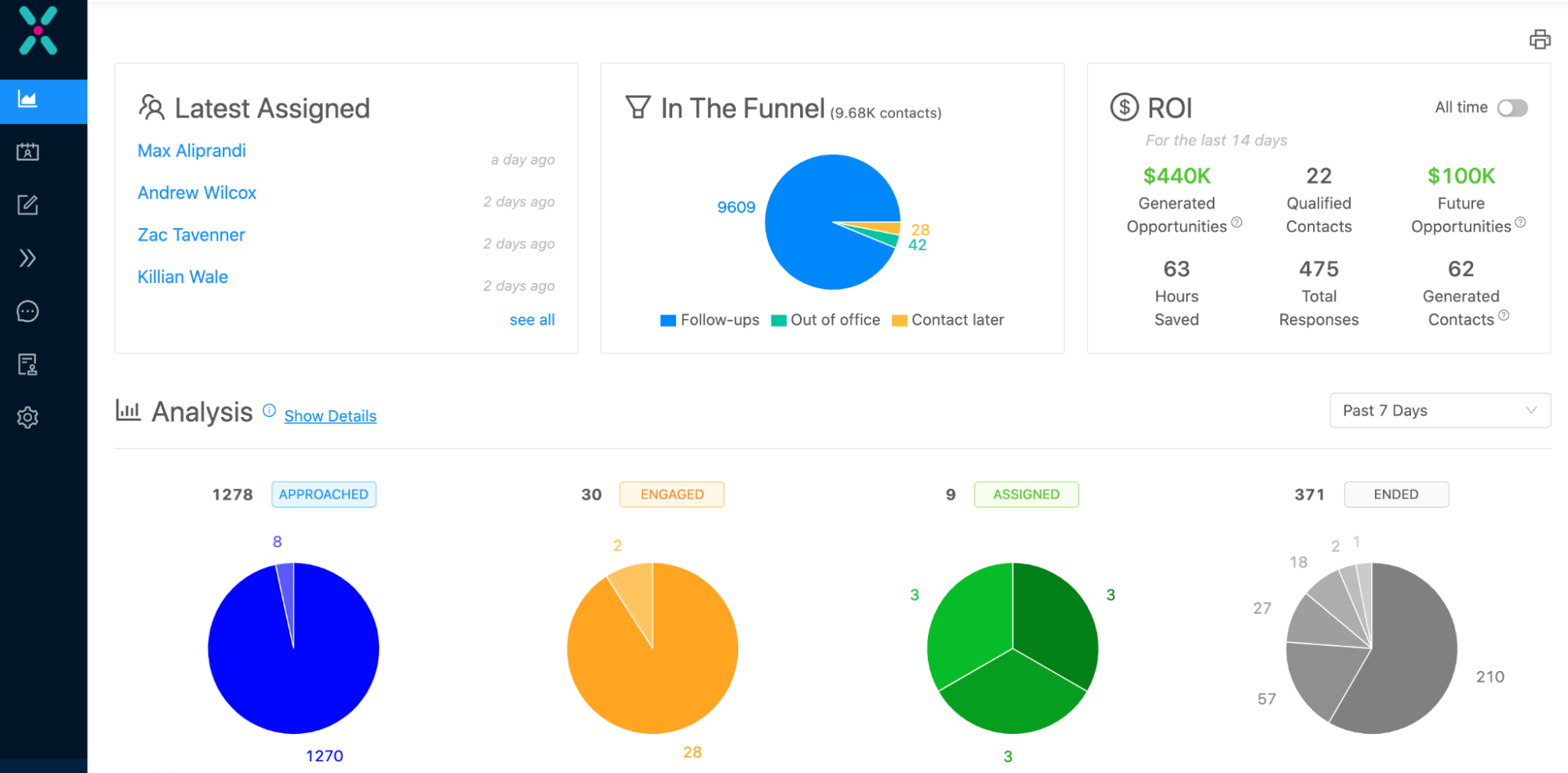Click the see all link in Latest Assigned
Image resolution: width=1568 pixels, height=773 pixels.
pos(532,319)
